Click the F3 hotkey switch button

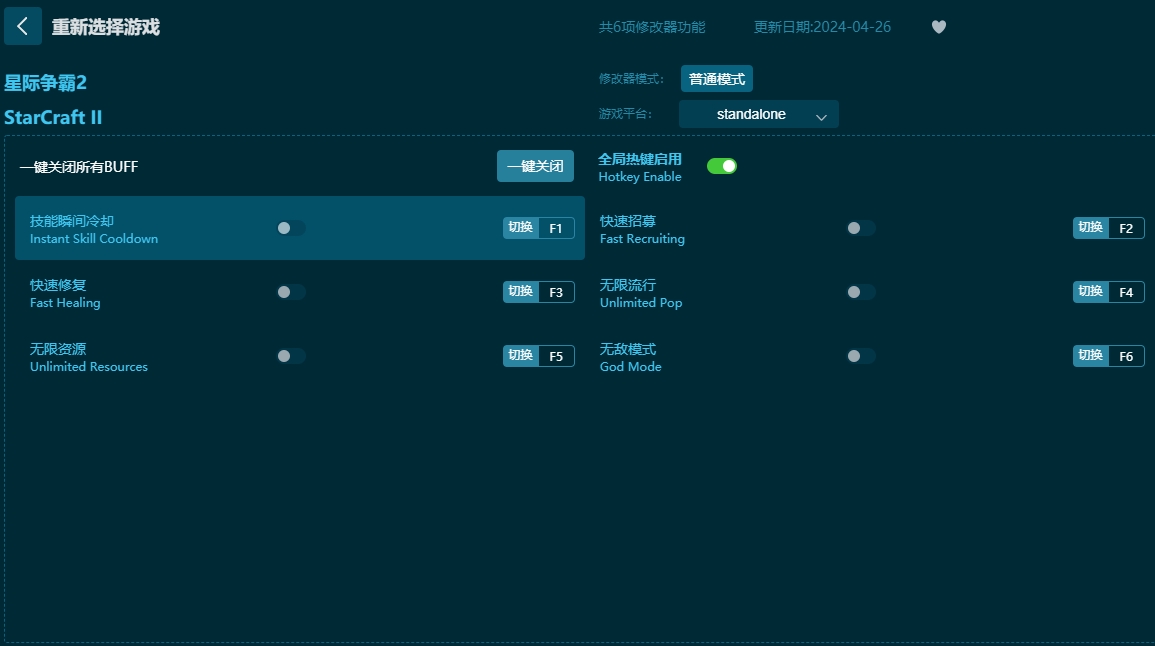coord(538,292)
